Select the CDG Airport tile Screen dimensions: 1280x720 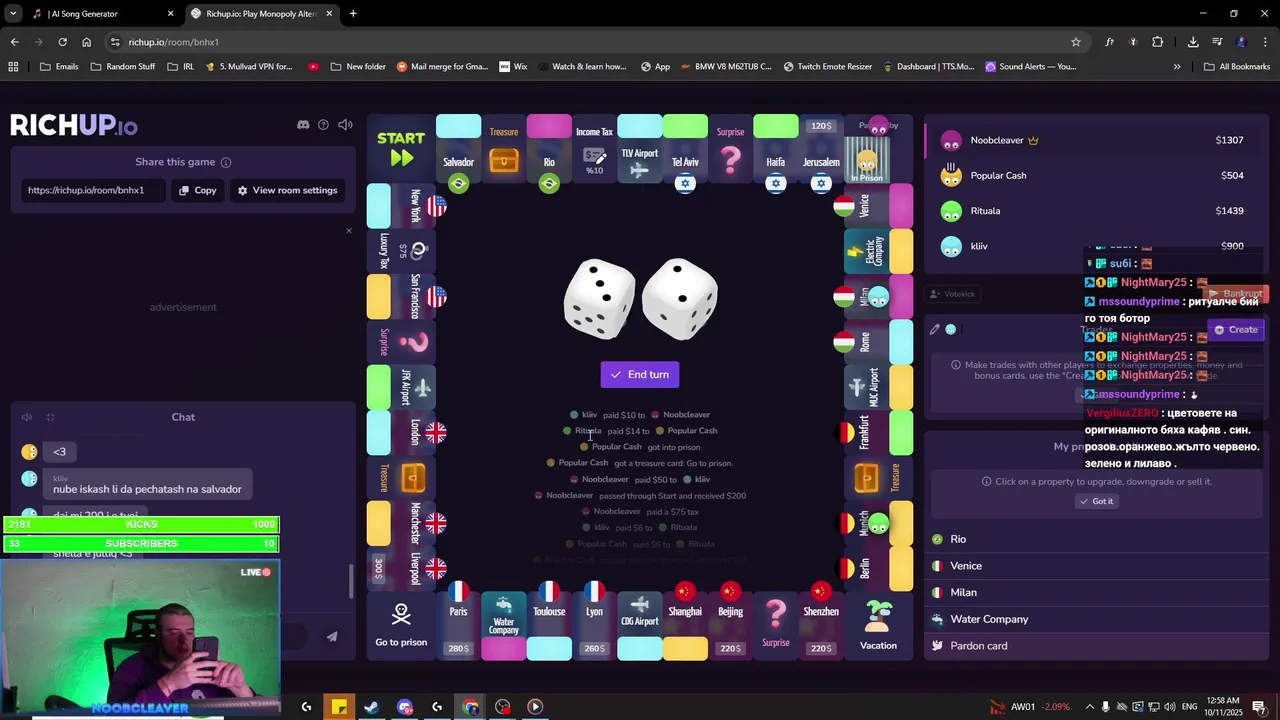(x=640, y=626)
